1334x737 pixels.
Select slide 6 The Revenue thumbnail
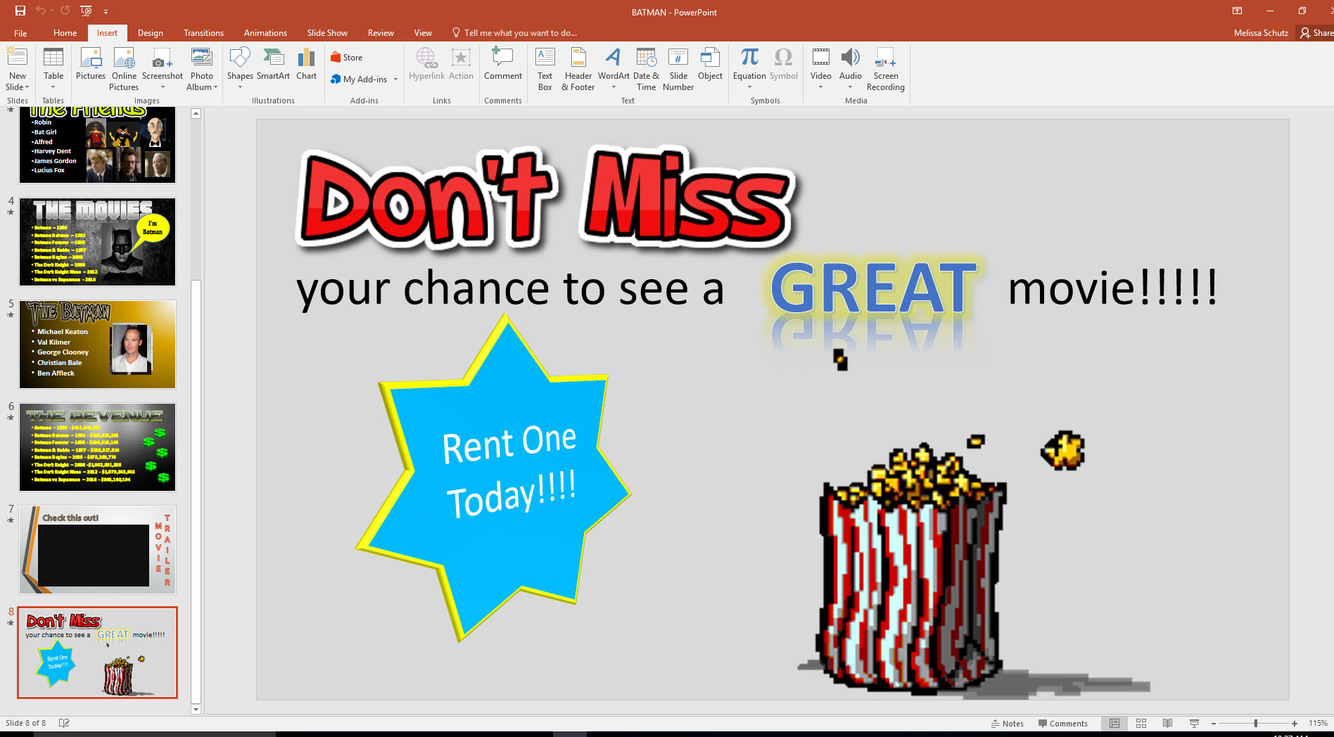coord(97,447)
